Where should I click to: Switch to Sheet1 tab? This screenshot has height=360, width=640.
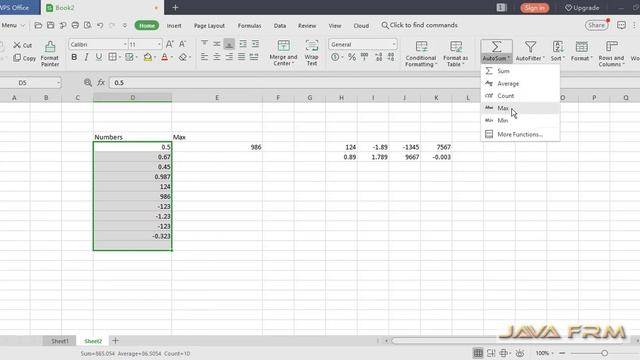tap(60, 341)
